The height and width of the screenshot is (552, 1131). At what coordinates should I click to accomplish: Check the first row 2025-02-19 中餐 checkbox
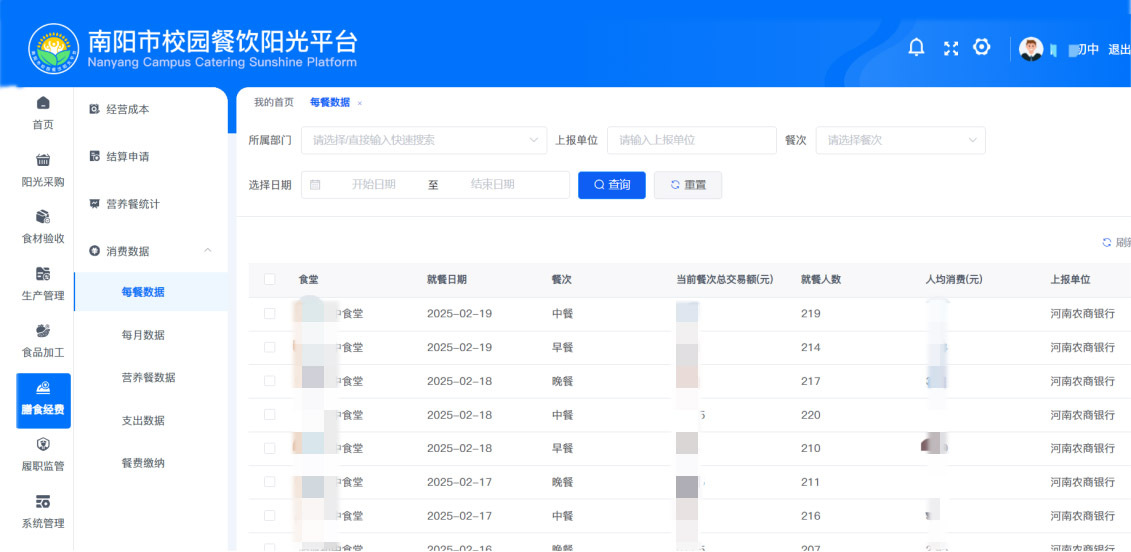coord(270,314)
